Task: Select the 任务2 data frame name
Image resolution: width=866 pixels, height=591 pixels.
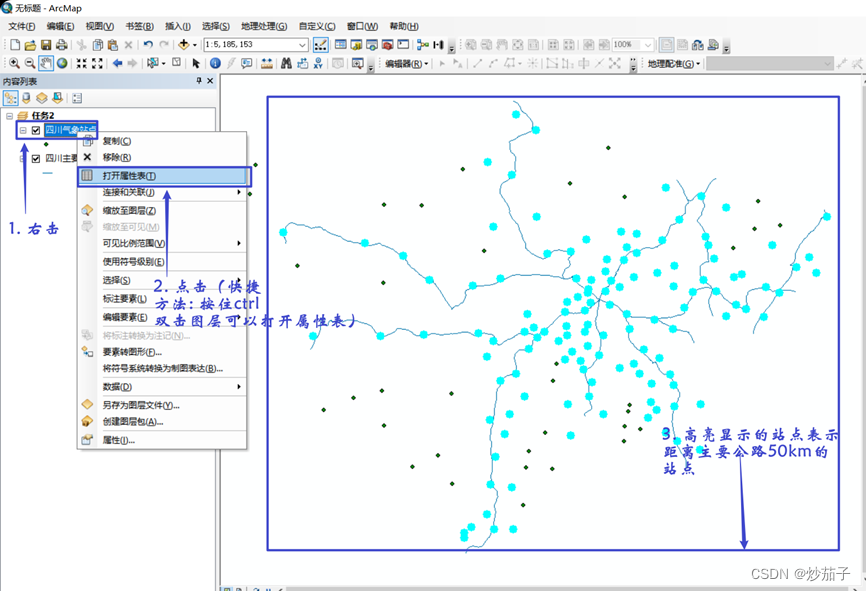Action: coord(43,116)
